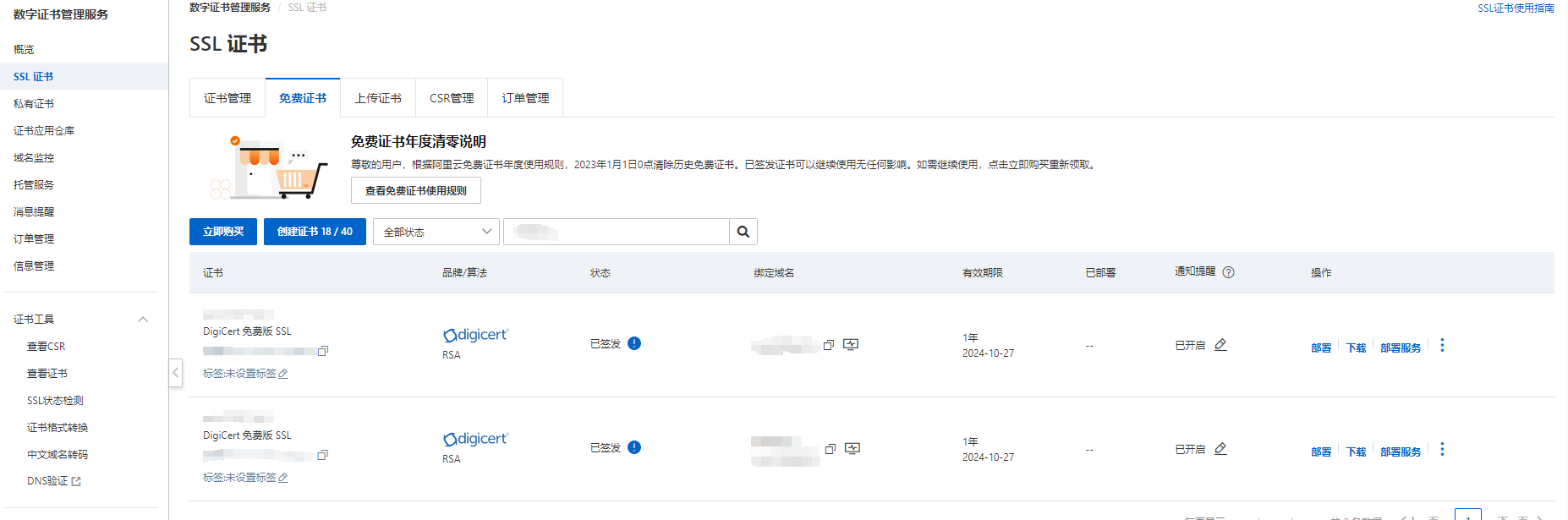1568x520 pixels.
Task: Click 下载 for the second certificate
Action: 1357,452
